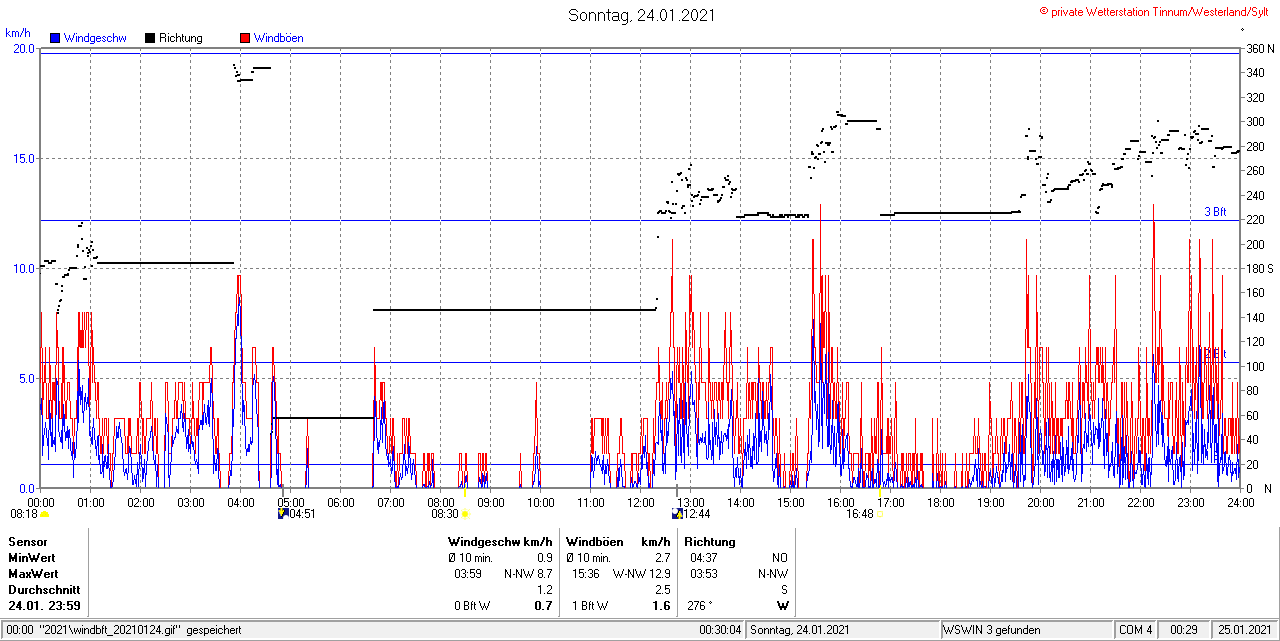
Task: Click the Sensor table header
Action: click(28, 542)
